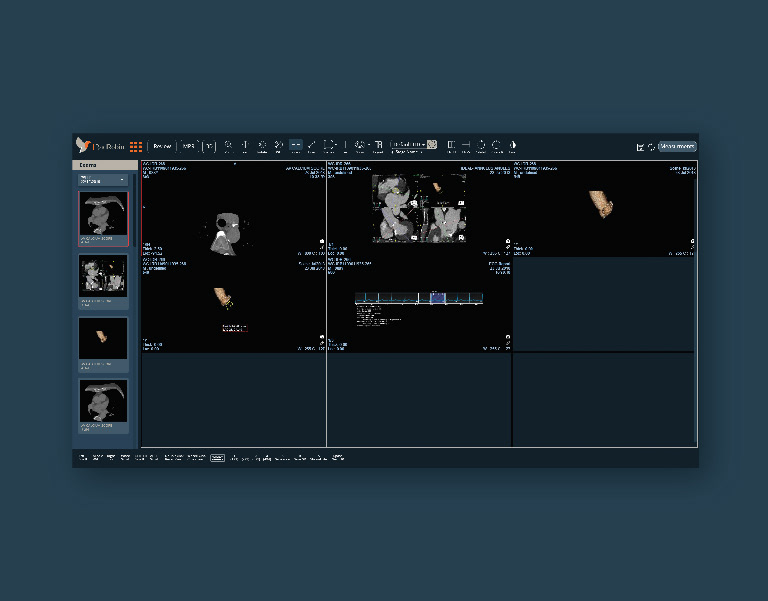Click the blue segment on the ECG timeline
768x601 pixels.
pyautogui.click(x=437, y=298)
